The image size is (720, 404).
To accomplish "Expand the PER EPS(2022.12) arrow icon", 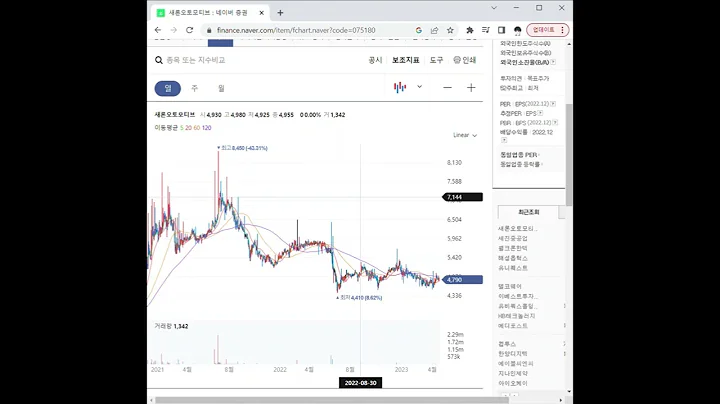I will [x=553, y=104].
